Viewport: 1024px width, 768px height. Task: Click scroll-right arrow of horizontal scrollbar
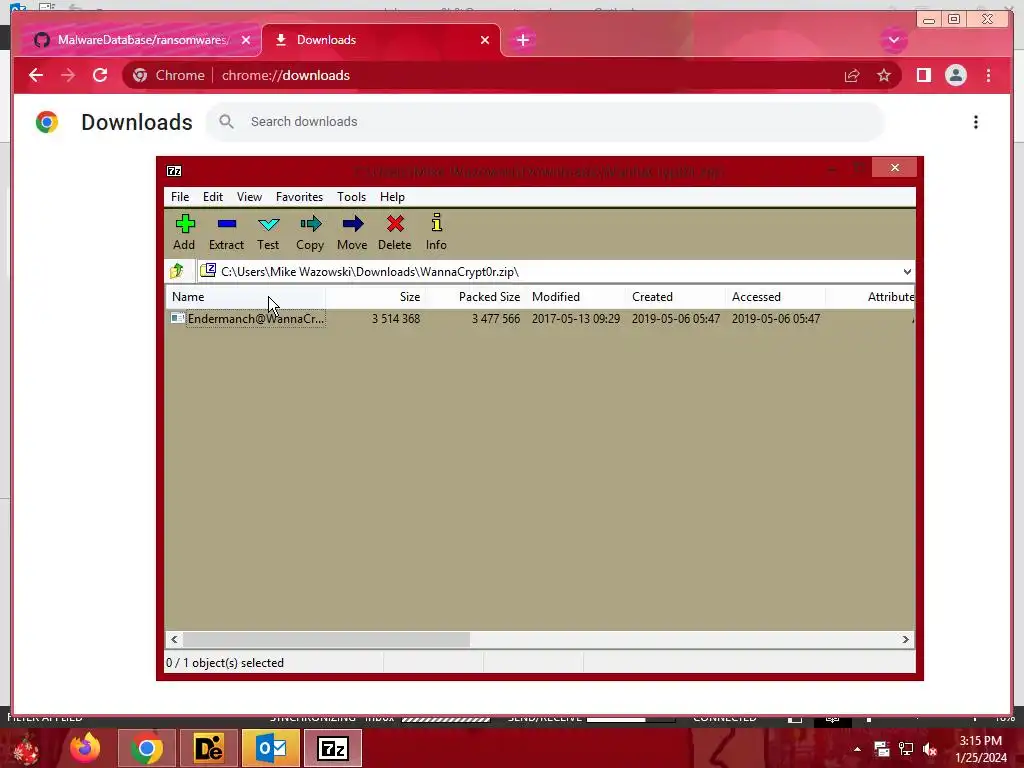point(905,639)
